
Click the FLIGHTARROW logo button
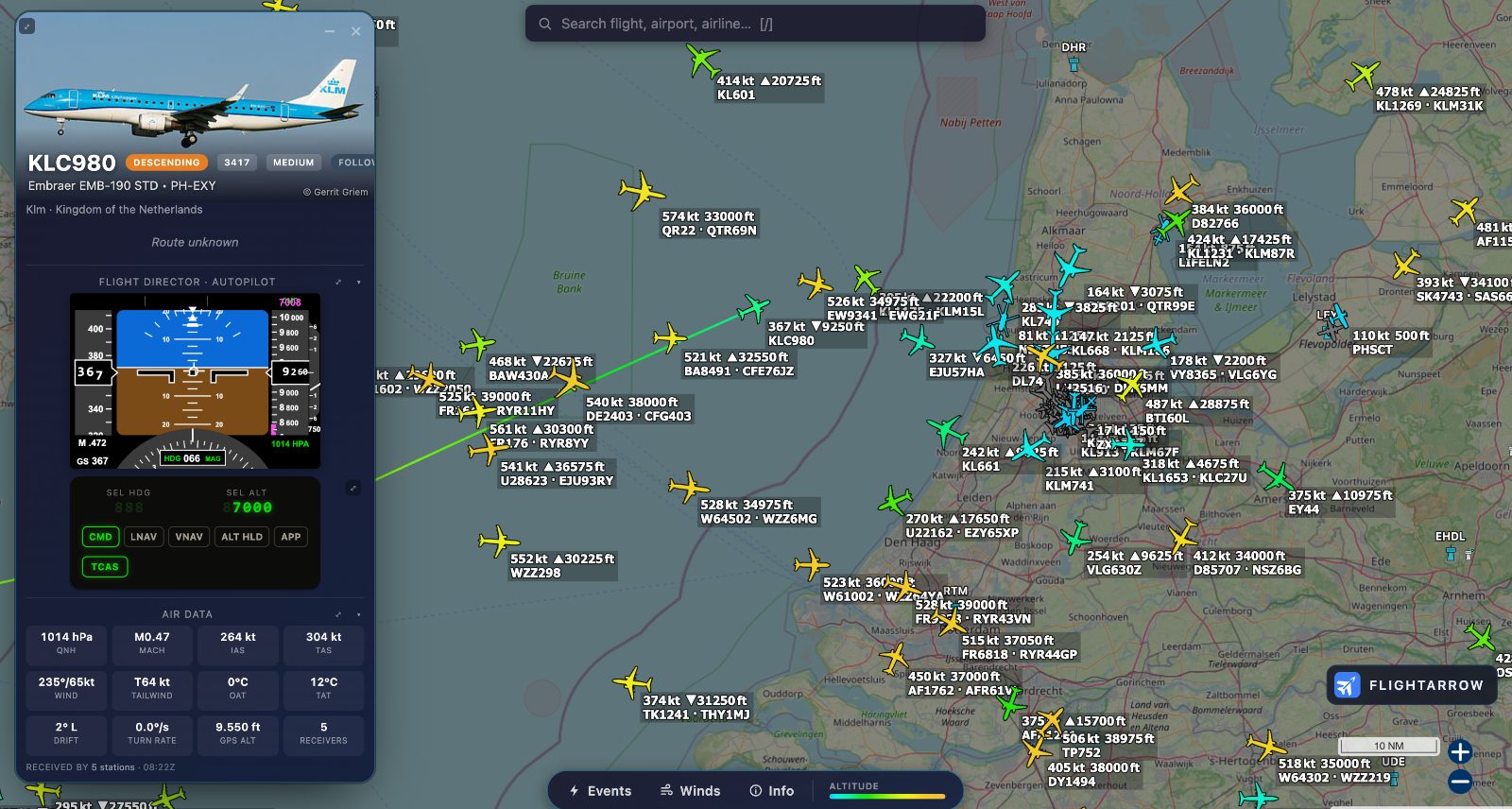click(1412, 685)
